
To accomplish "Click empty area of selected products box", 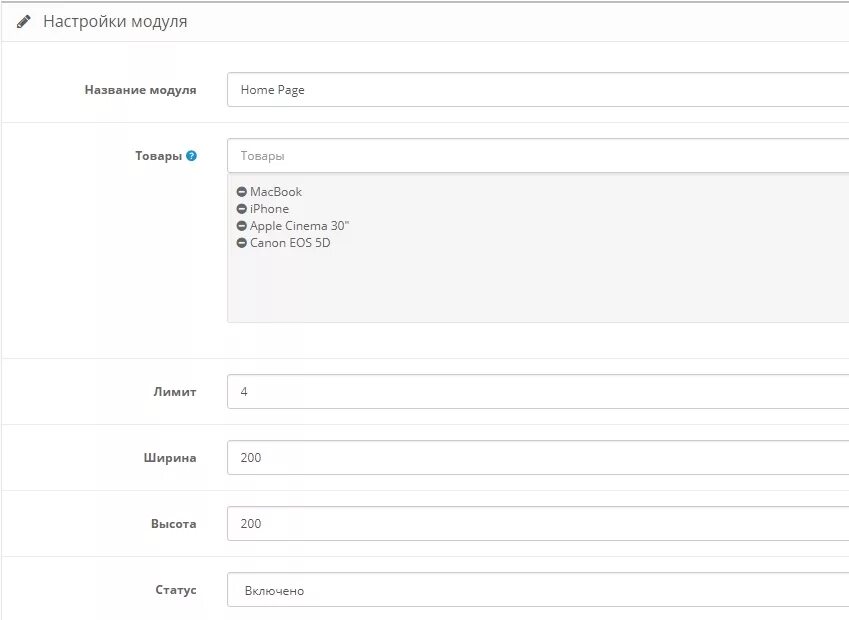I will (538, 287).
